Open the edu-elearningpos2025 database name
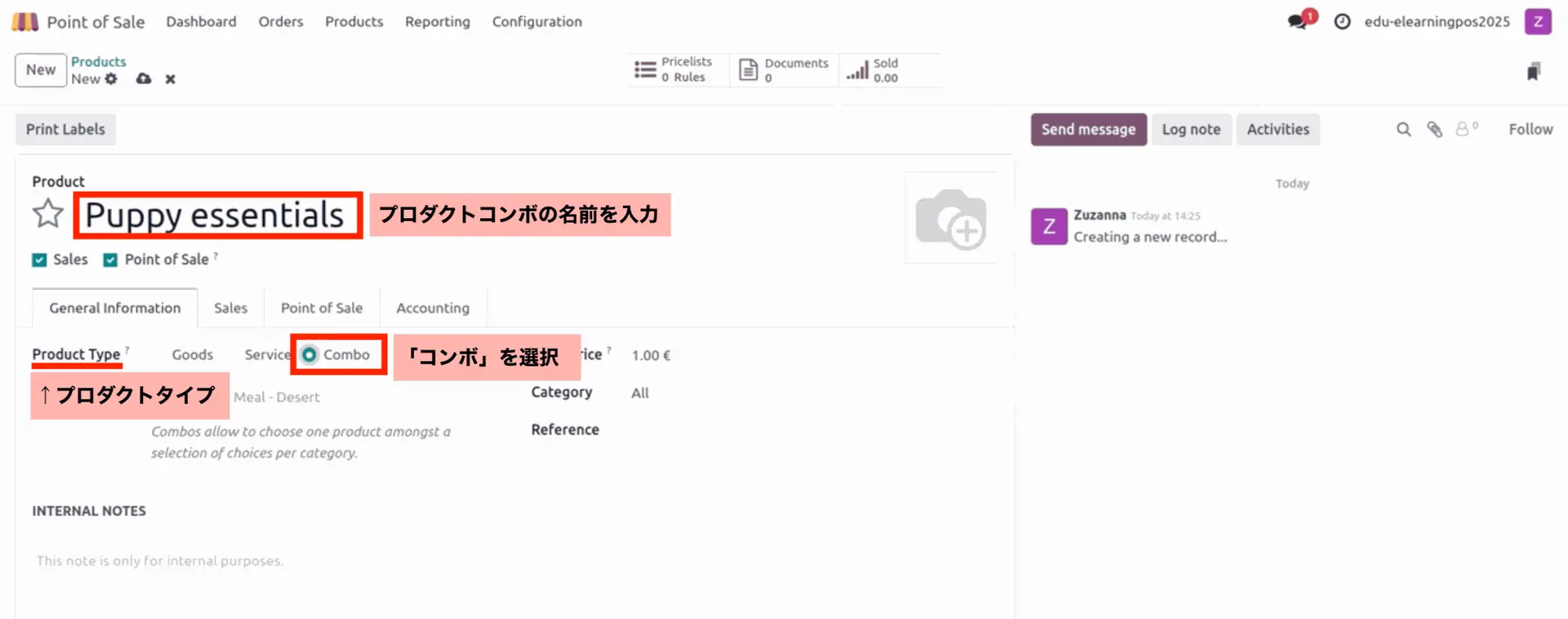1568x619 pixels. pos(1437,22)
